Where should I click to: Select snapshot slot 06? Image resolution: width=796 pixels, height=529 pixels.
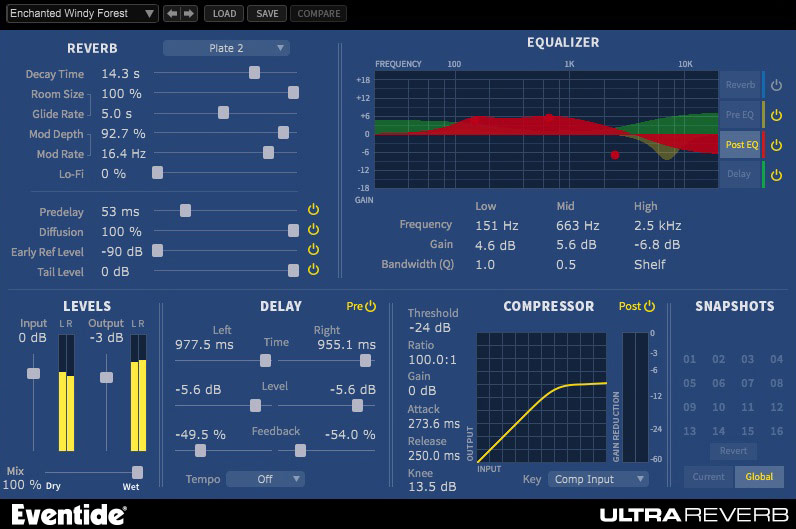[x=718, y=383]
